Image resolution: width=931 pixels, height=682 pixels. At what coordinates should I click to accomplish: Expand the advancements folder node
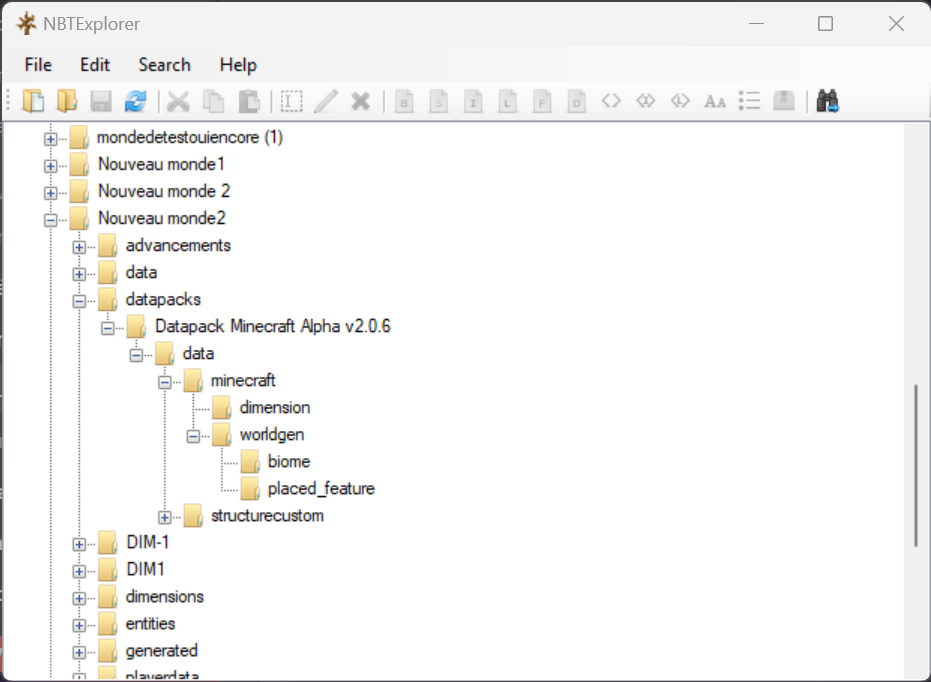coord(79,246)
